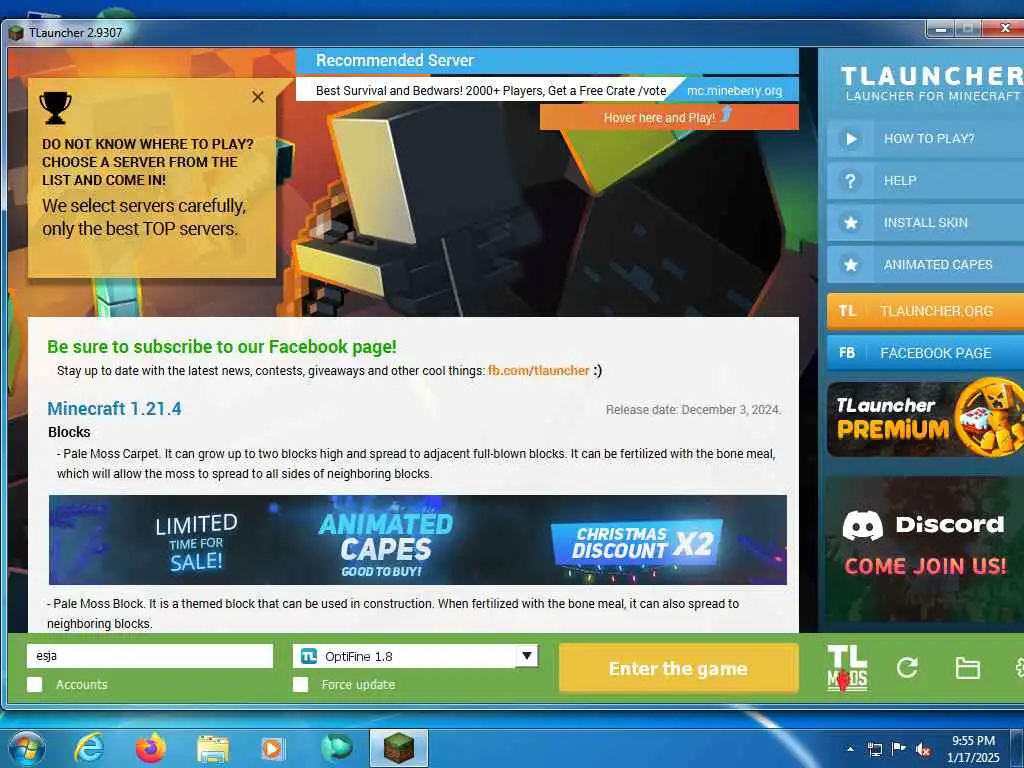Open the fb.com/tlauncher link
This screenshot has width=1024, height=768.
coord(539,370)
